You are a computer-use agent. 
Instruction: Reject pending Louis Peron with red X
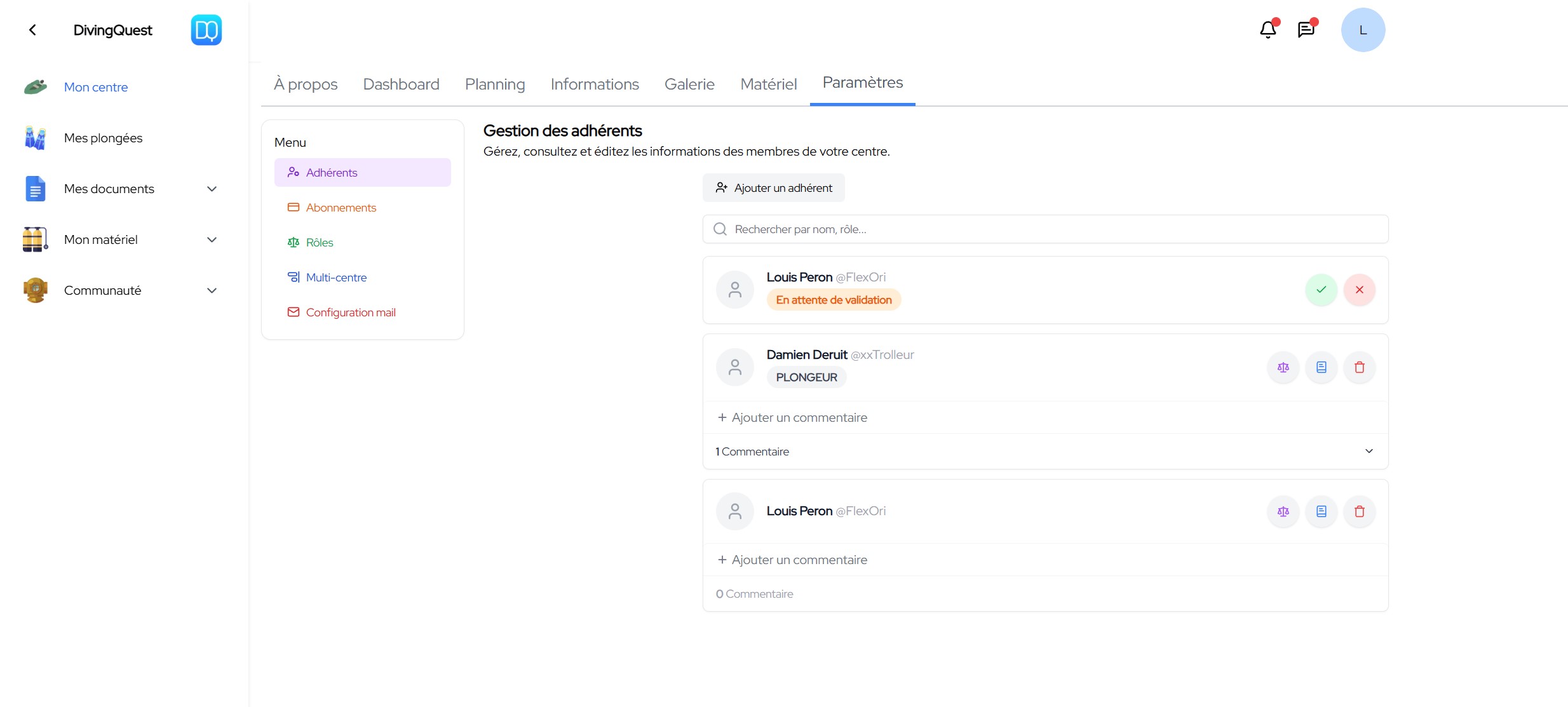click(x=1359, y=290)
